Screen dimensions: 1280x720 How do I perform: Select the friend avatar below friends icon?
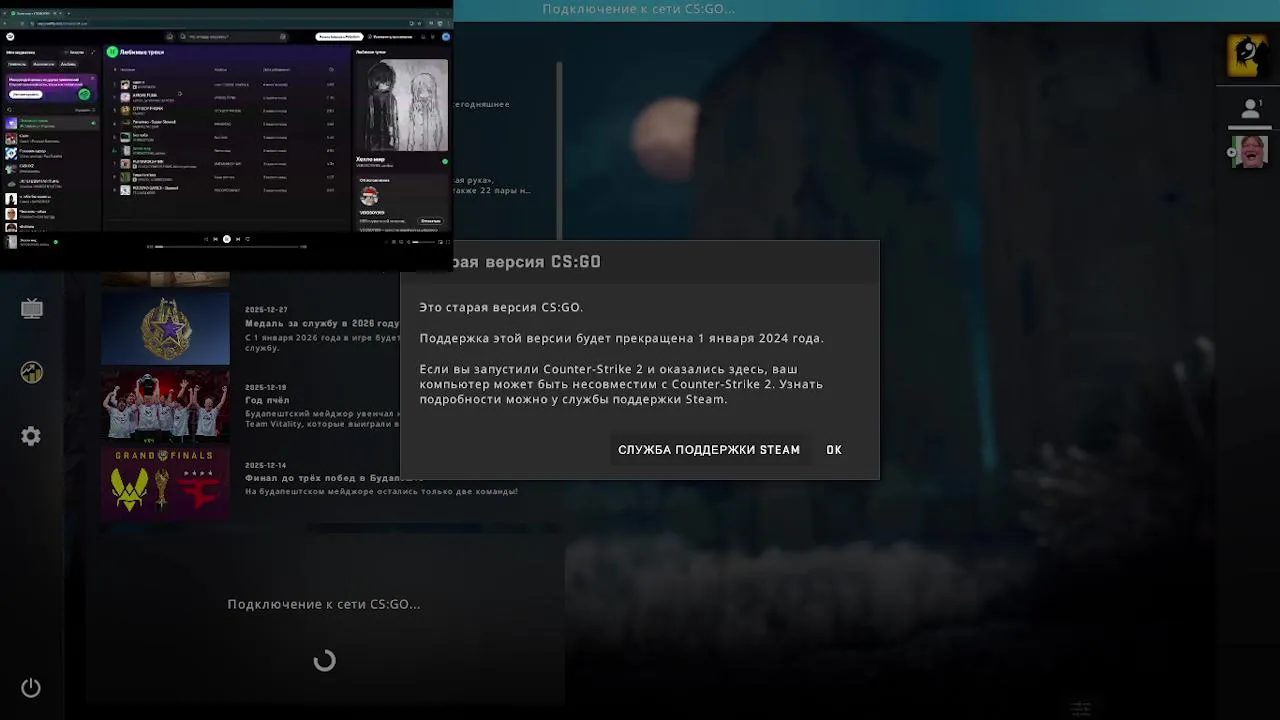point(1249,152)
